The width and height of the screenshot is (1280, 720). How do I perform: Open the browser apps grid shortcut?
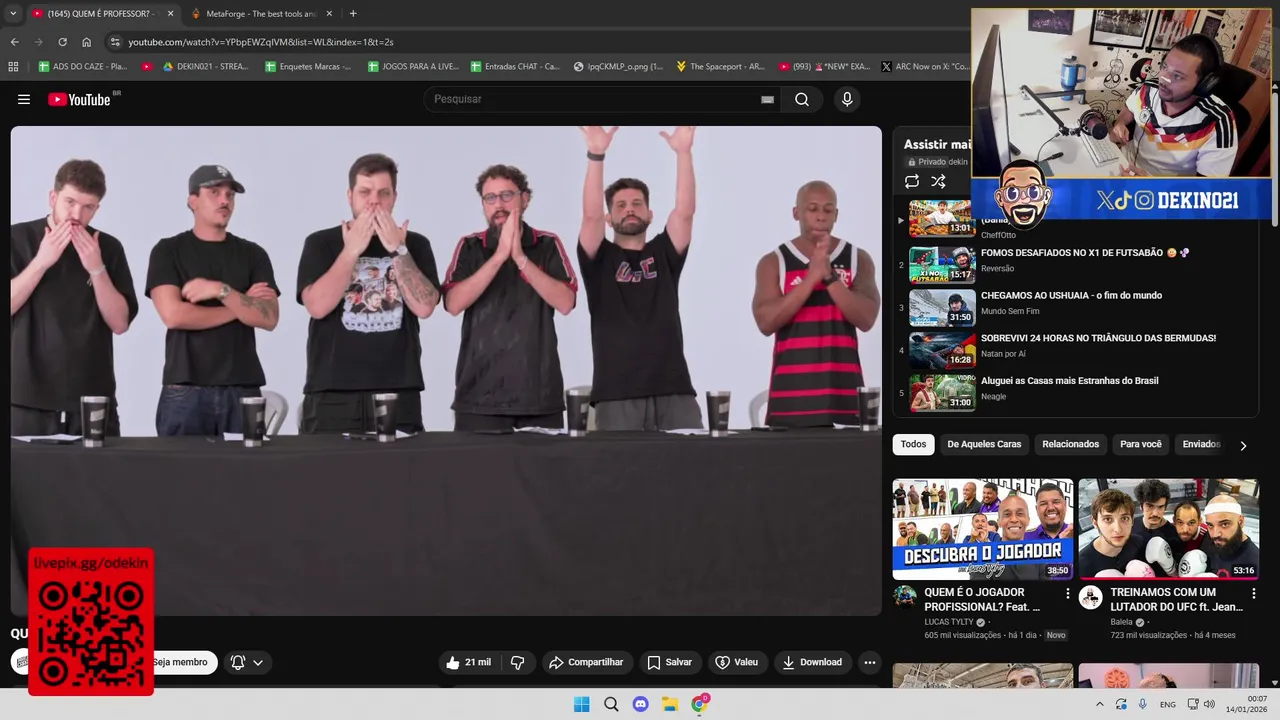(13, 67)
